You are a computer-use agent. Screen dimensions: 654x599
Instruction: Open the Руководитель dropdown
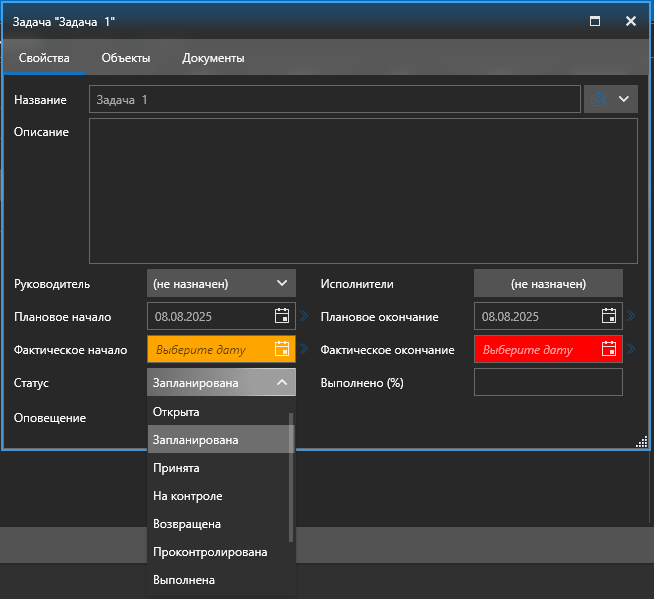click(x=222, y=283)
